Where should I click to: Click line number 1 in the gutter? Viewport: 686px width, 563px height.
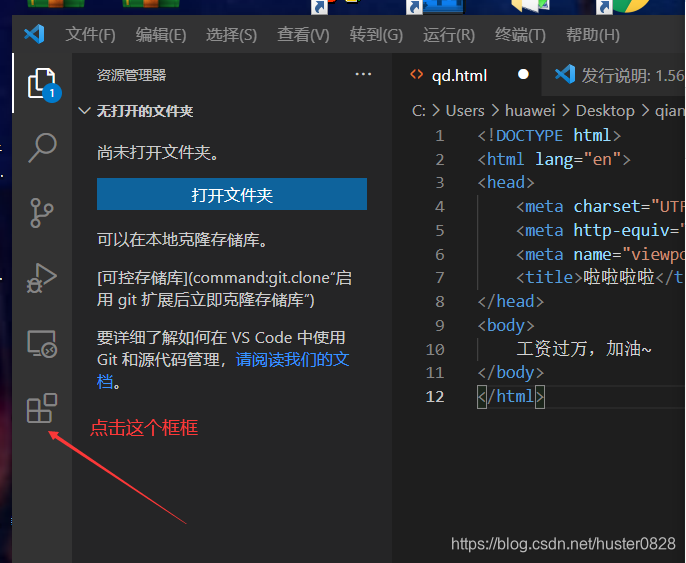tap(439, 136)
